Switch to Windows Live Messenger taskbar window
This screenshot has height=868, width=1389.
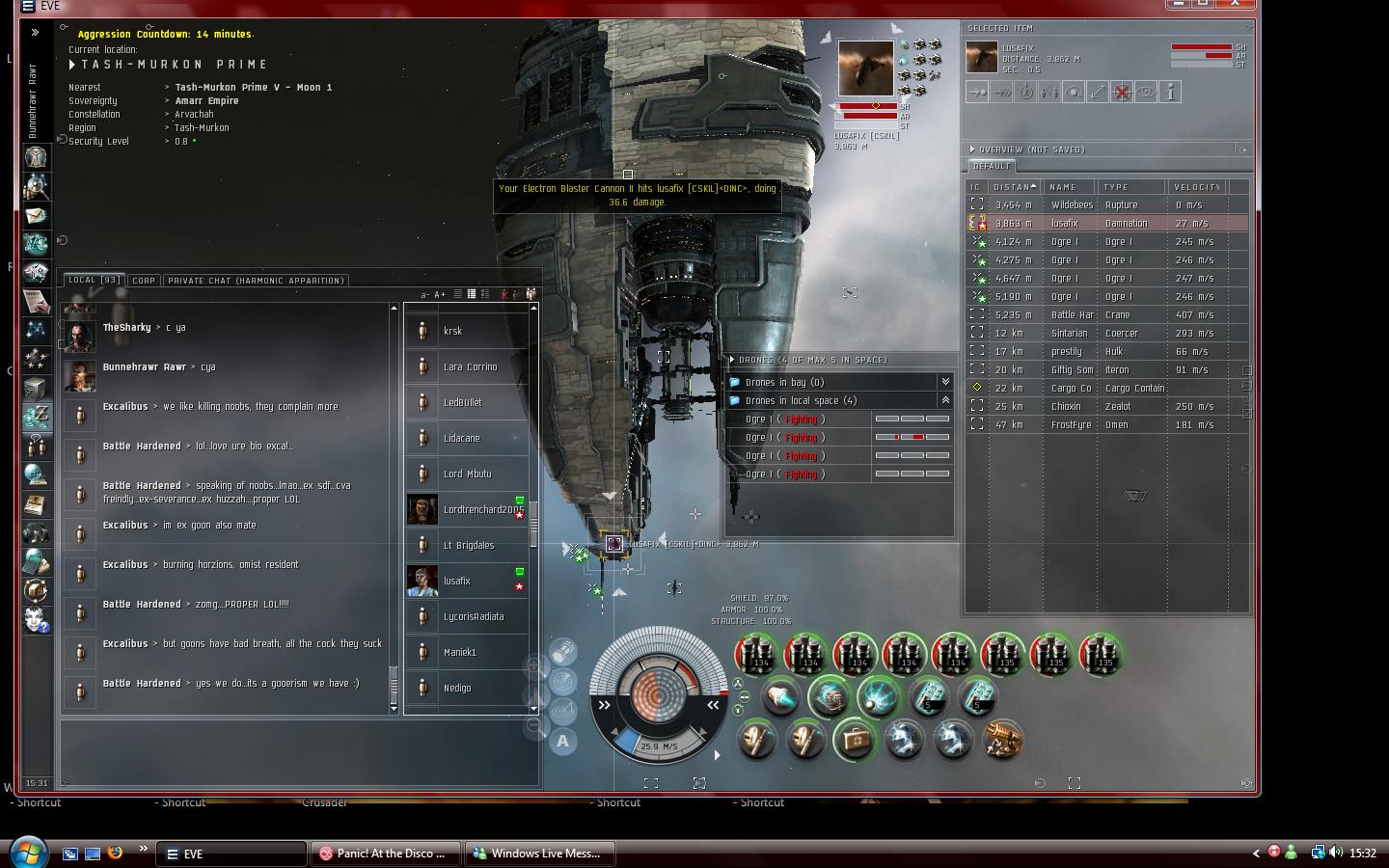pos(538,854)
